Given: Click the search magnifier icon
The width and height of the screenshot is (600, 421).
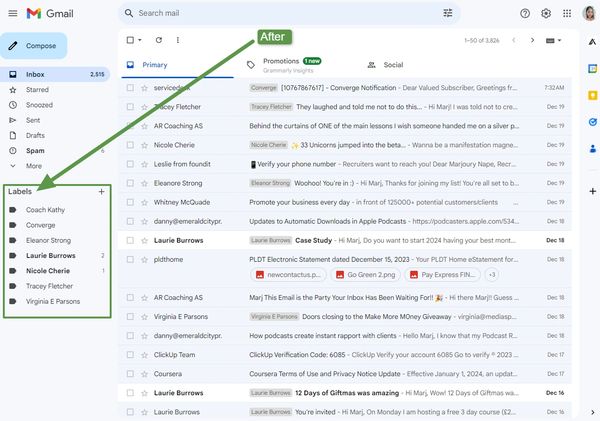Looking at the screenshot, I should click(x=129, y=13).
